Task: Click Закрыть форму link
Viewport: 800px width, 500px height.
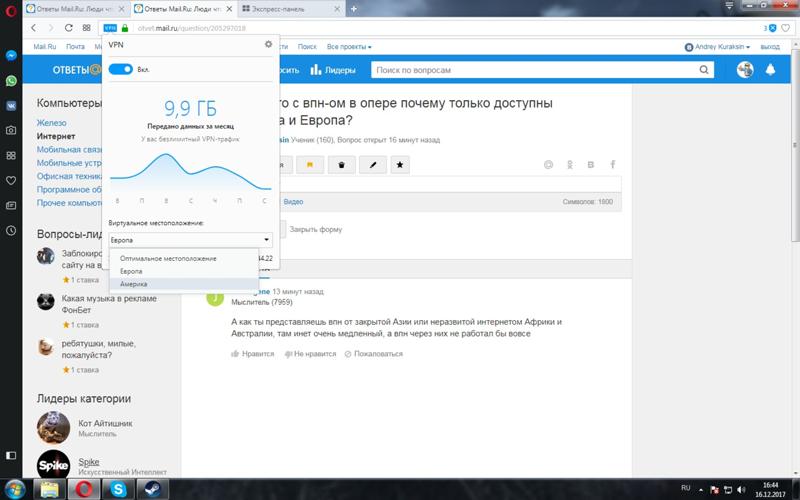Action: click(316, 230)
